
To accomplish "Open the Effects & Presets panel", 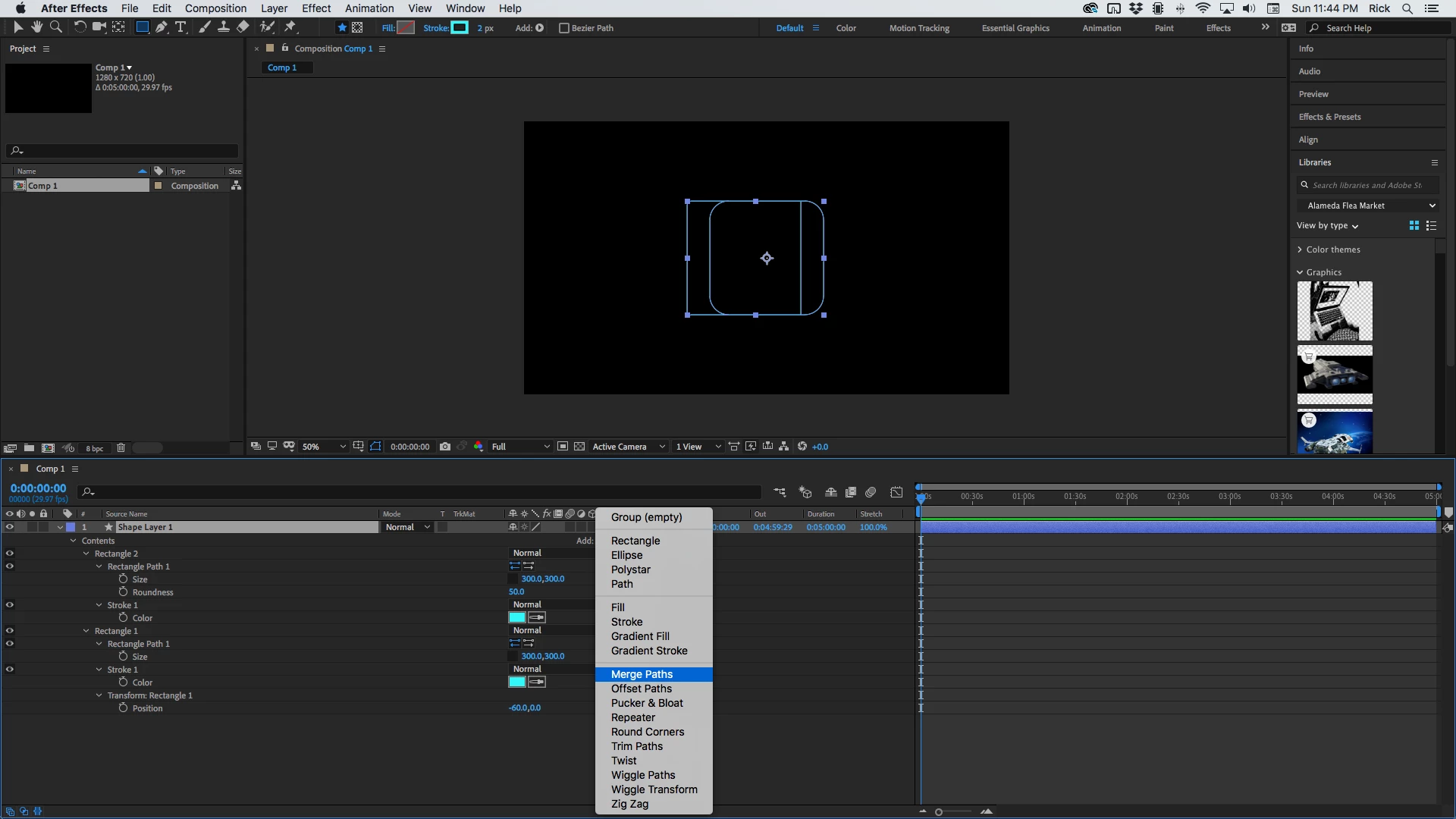I will tap(1329, 117).
